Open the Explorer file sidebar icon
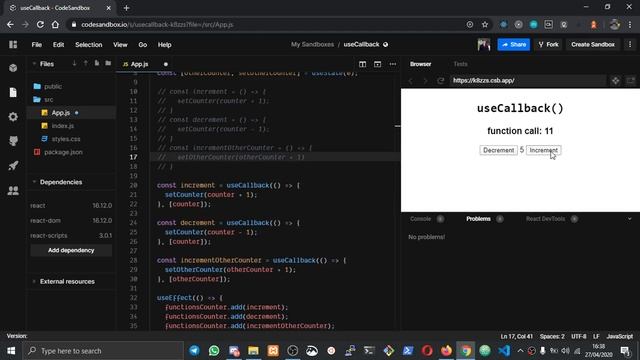Viewport: 640px width, 360px height. tap(13, 93)
